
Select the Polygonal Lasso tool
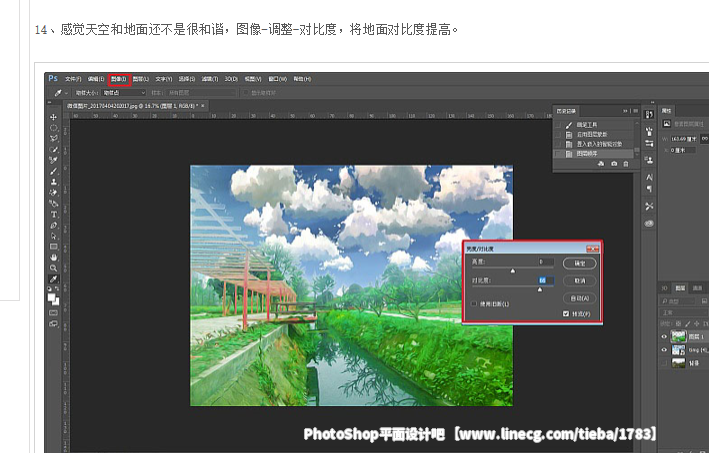click(54, 138)
